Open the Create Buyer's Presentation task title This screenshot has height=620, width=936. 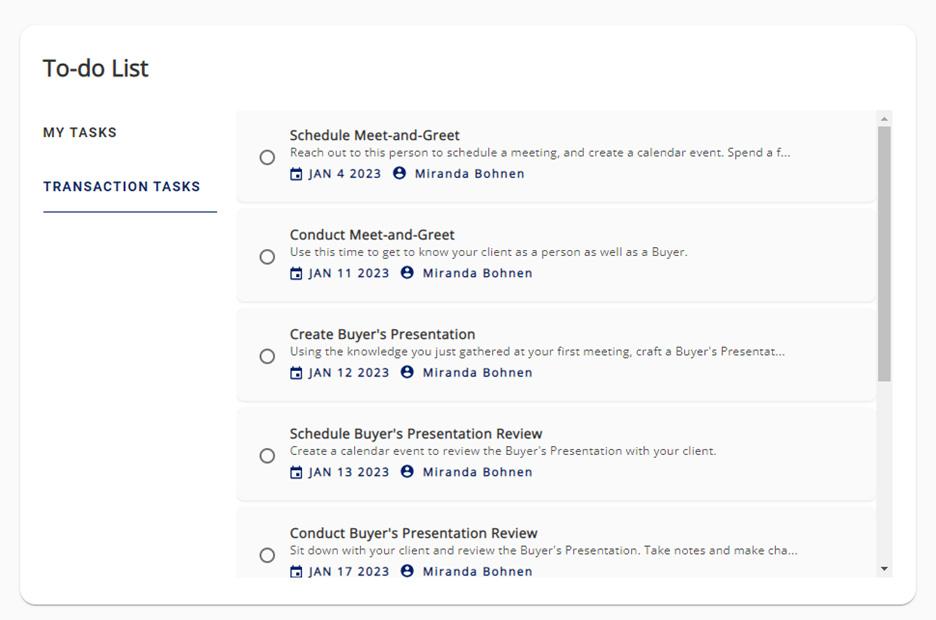(x=383, y=334)
